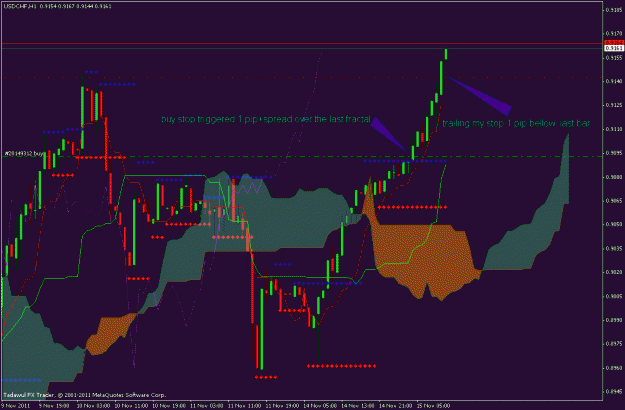This screenshot has width=625, height=410.
Task: Click the '10 Nov 11:00' time axis label
Action: coord(131,406)
